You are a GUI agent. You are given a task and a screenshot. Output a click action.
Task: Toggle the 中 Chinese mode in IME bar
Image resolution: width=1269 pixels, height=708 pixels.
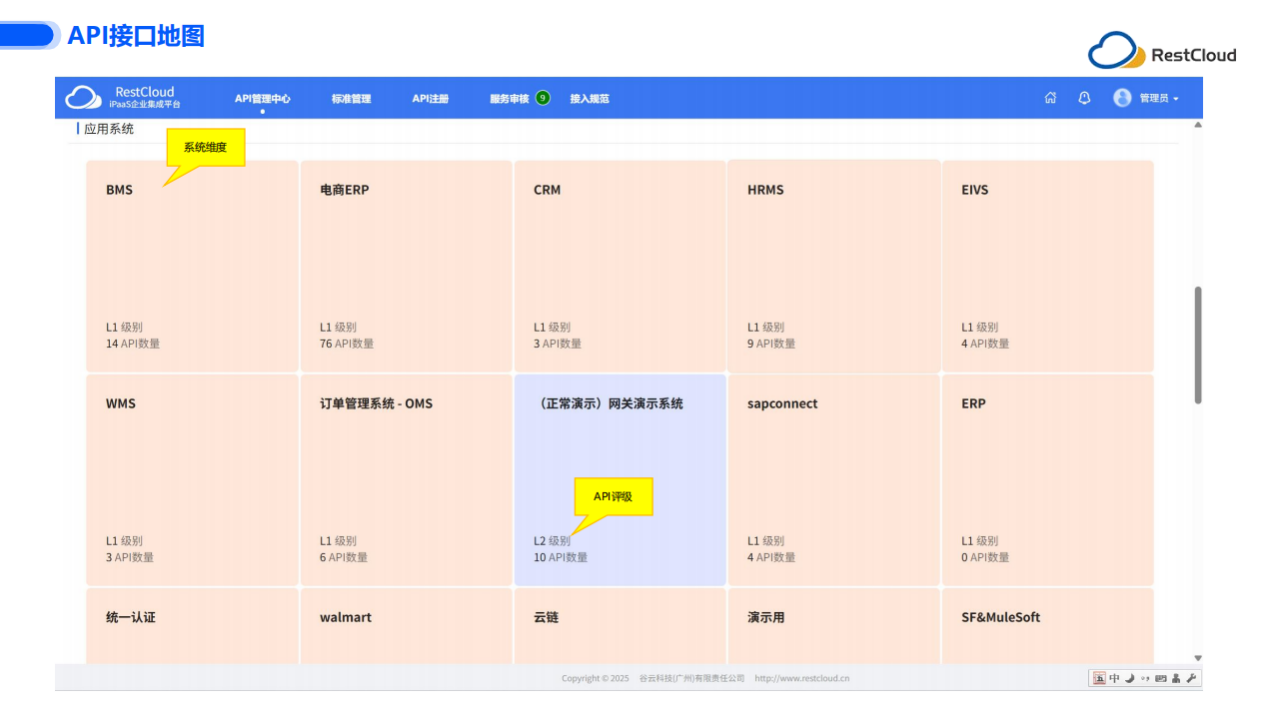click(x=1115, y=678)
